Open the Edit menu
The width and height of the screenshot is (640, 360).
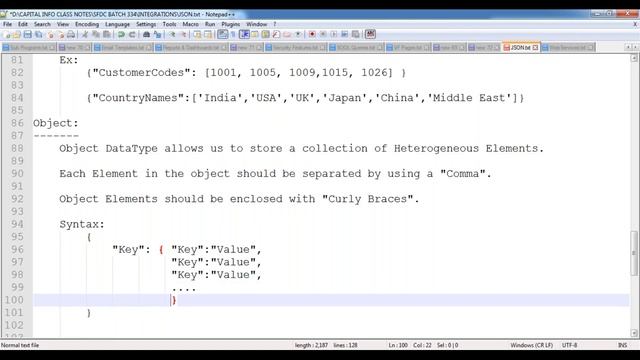(x=23, y=24)
